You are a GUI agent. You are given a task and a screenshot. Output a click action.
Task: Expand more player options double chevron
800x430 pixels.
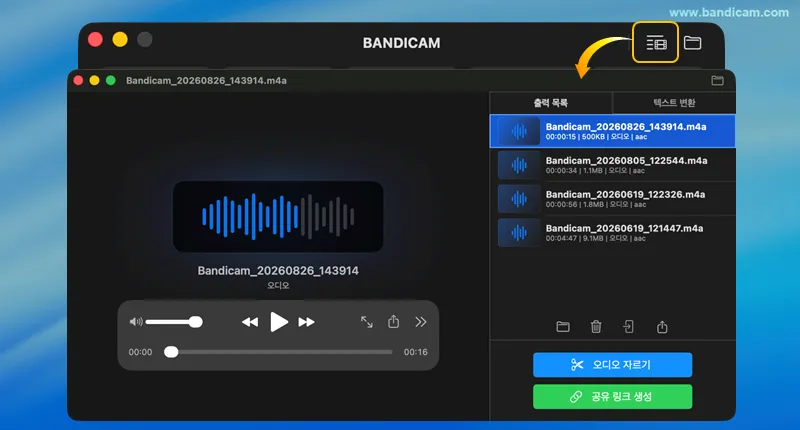coord(420,322)
